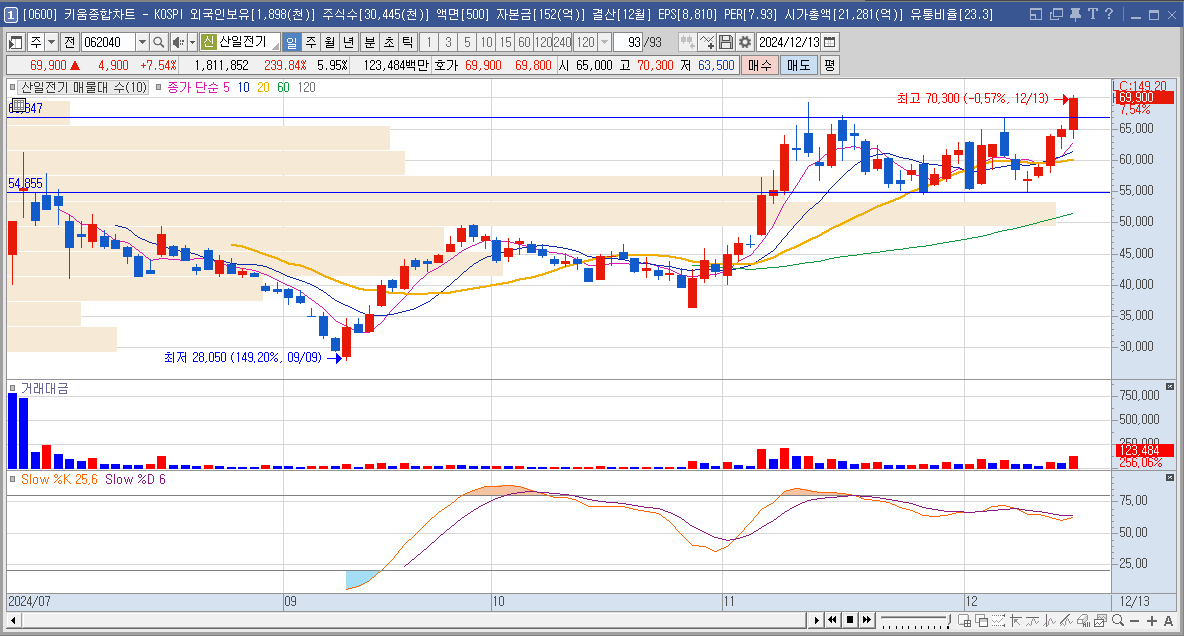The width and height of the screenshot is (1184, 636).
Task: Click the chart image capture icon
Action: point(1100,621)
